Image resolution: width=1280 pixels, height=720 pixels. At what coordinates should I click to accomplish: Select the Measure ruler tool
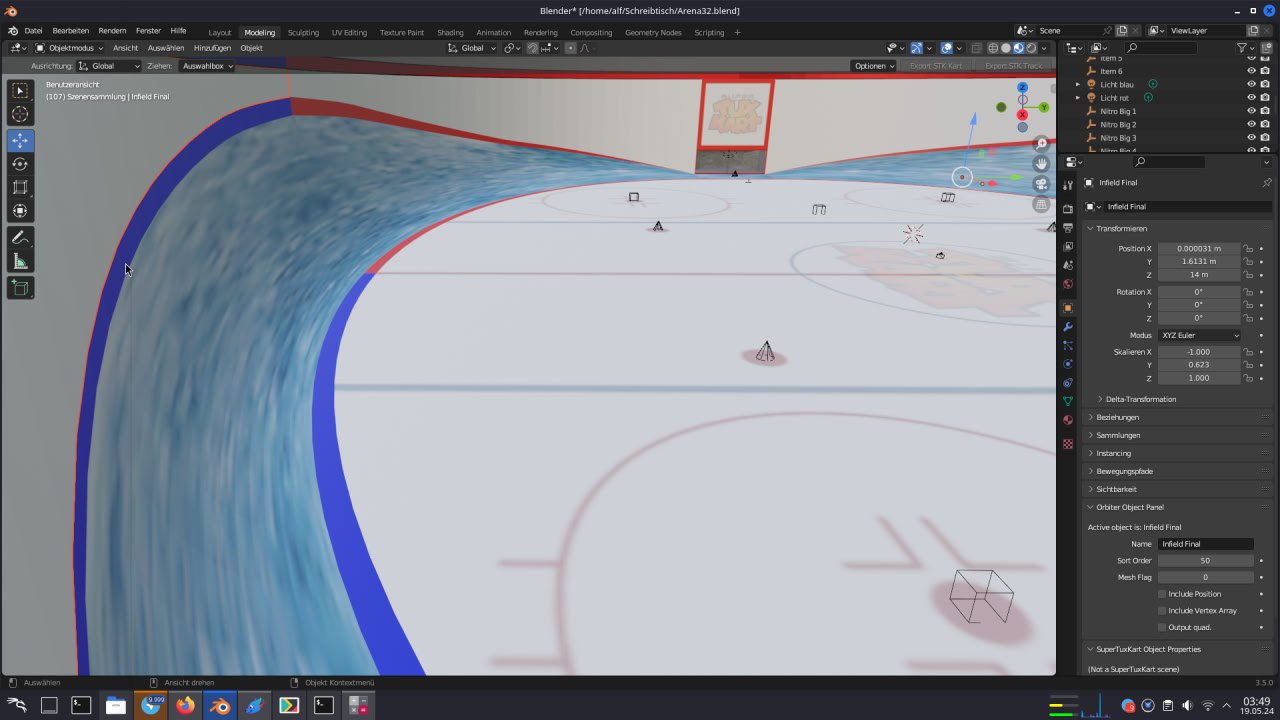click(20, 262)
